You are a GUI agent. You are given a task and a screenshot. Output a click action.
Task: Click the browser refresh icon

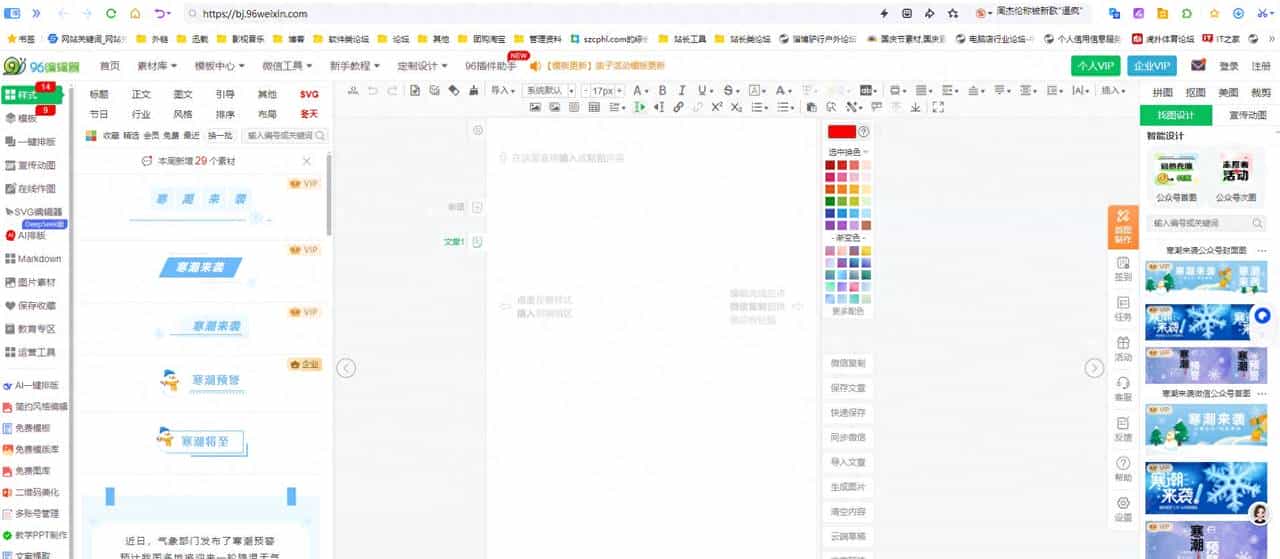110,14
